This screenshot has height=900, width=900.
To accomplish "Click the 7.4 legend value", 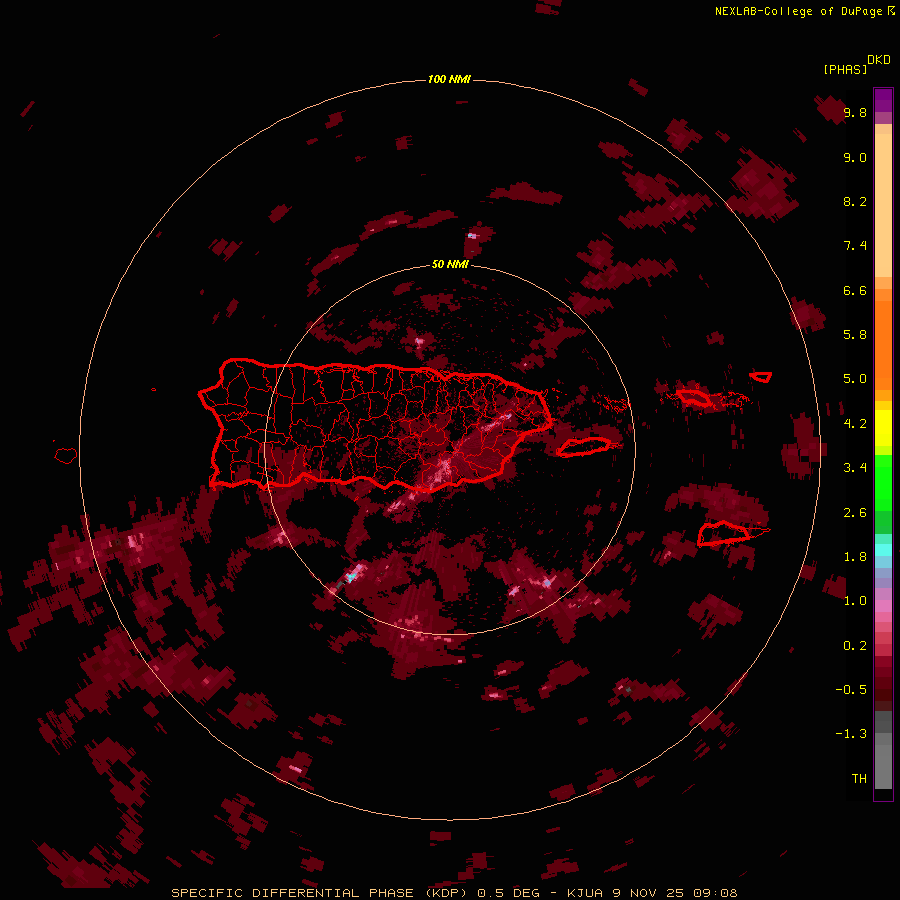I will pos(855,246).
